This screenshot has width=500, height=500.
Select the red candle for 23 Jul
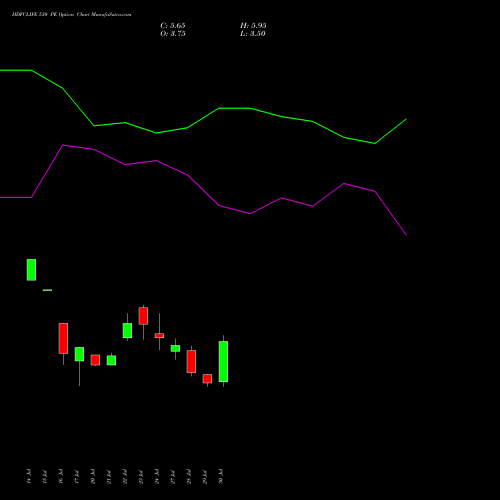click(143, 316)
